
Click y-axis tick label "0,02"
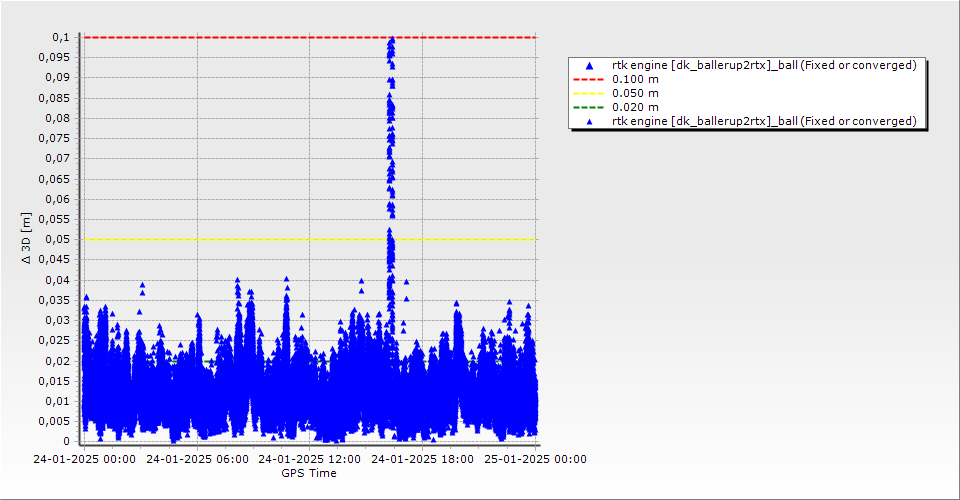(58, 361)
